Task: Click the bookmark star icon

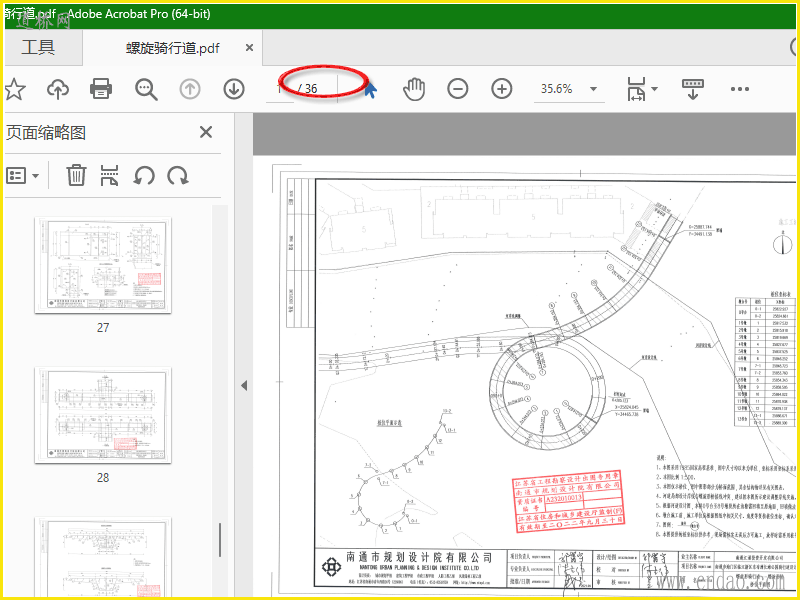Action: pyautogui.click(x=14, y=89)
